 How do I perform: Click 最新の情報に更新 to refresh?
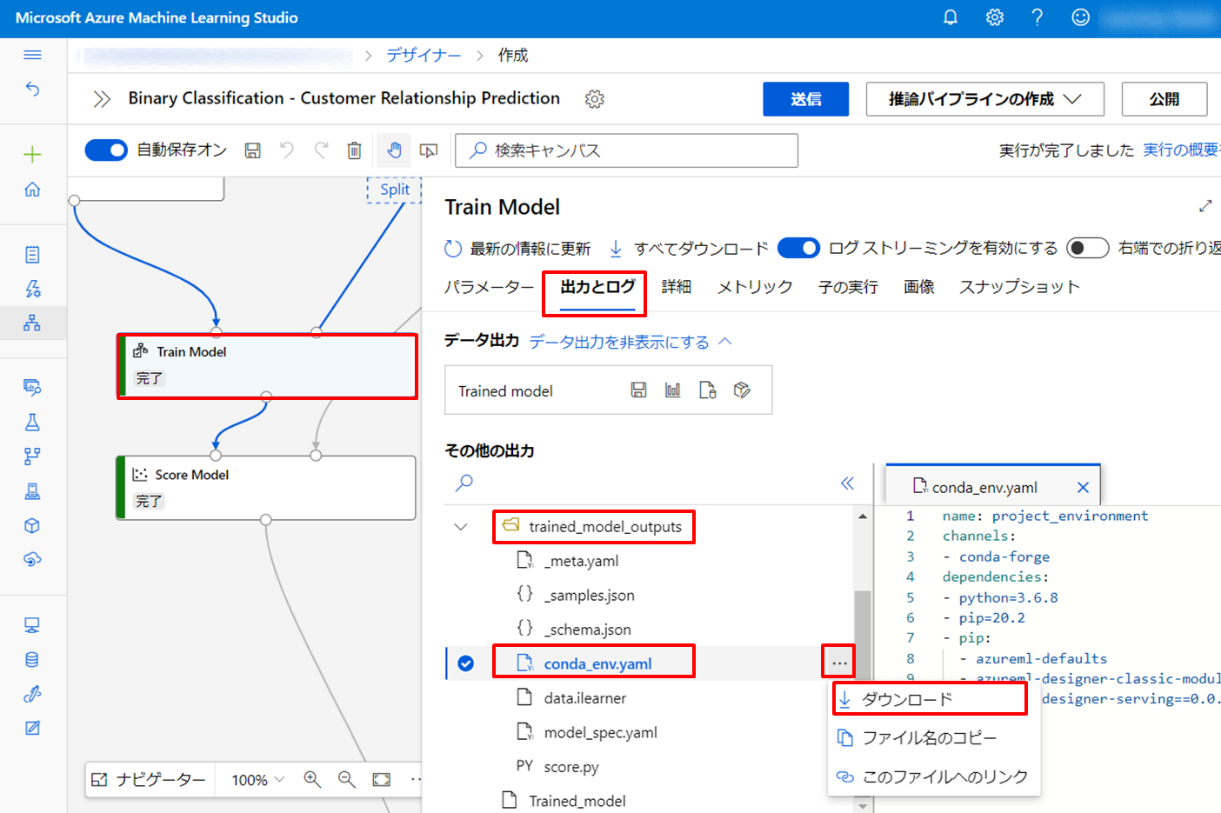click(x=517, y=248)
